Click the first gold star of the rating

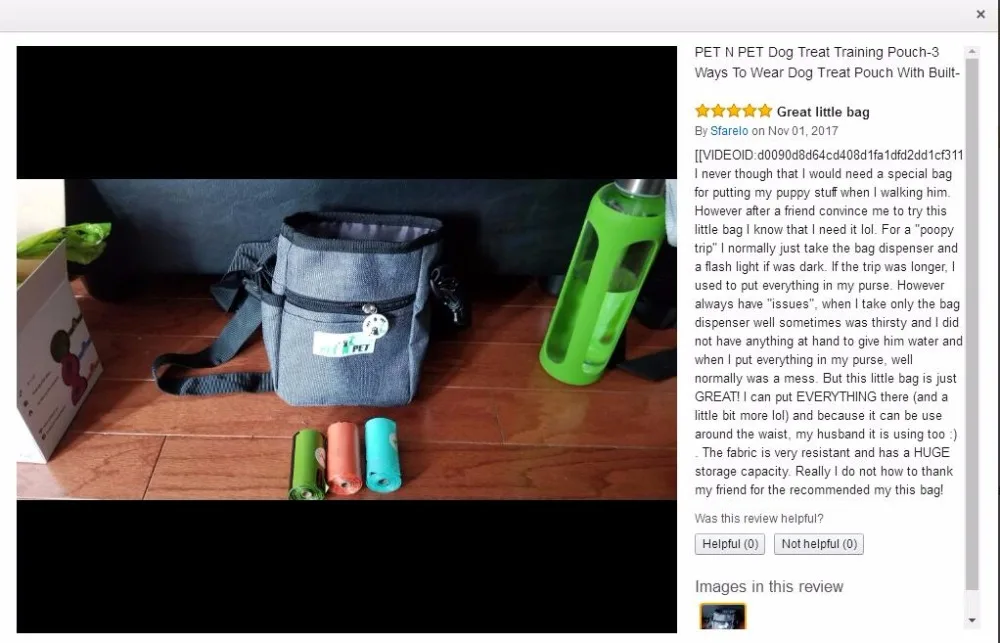(702, 111)
